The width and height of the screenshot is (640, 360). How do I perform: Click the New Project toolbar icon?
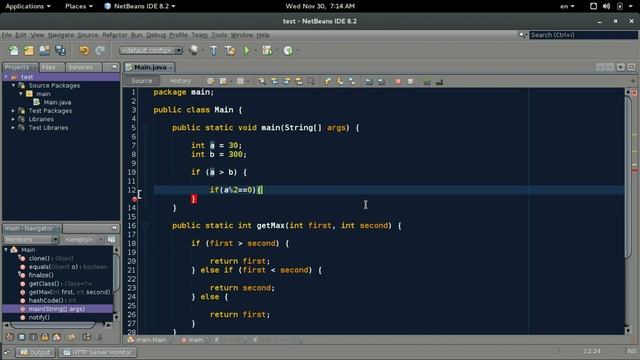[x=29, y=51]
